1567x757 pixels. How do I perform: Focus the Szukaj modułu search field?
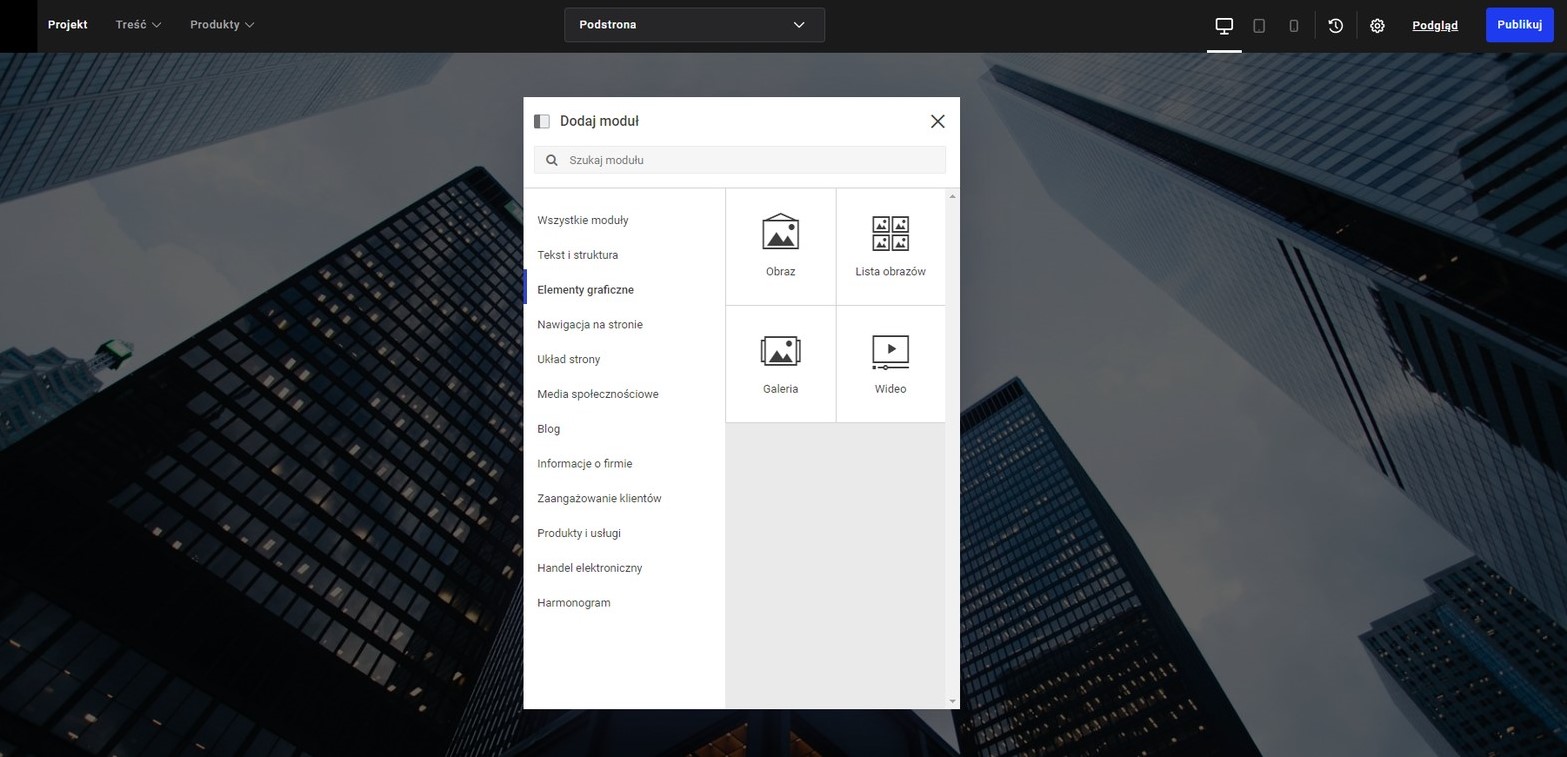[740, 160]
